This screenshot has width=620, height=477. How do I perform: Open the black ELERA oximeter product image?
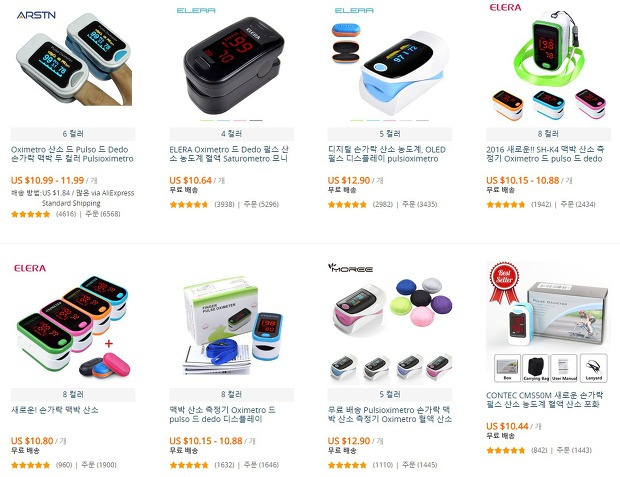click(232, 65)
